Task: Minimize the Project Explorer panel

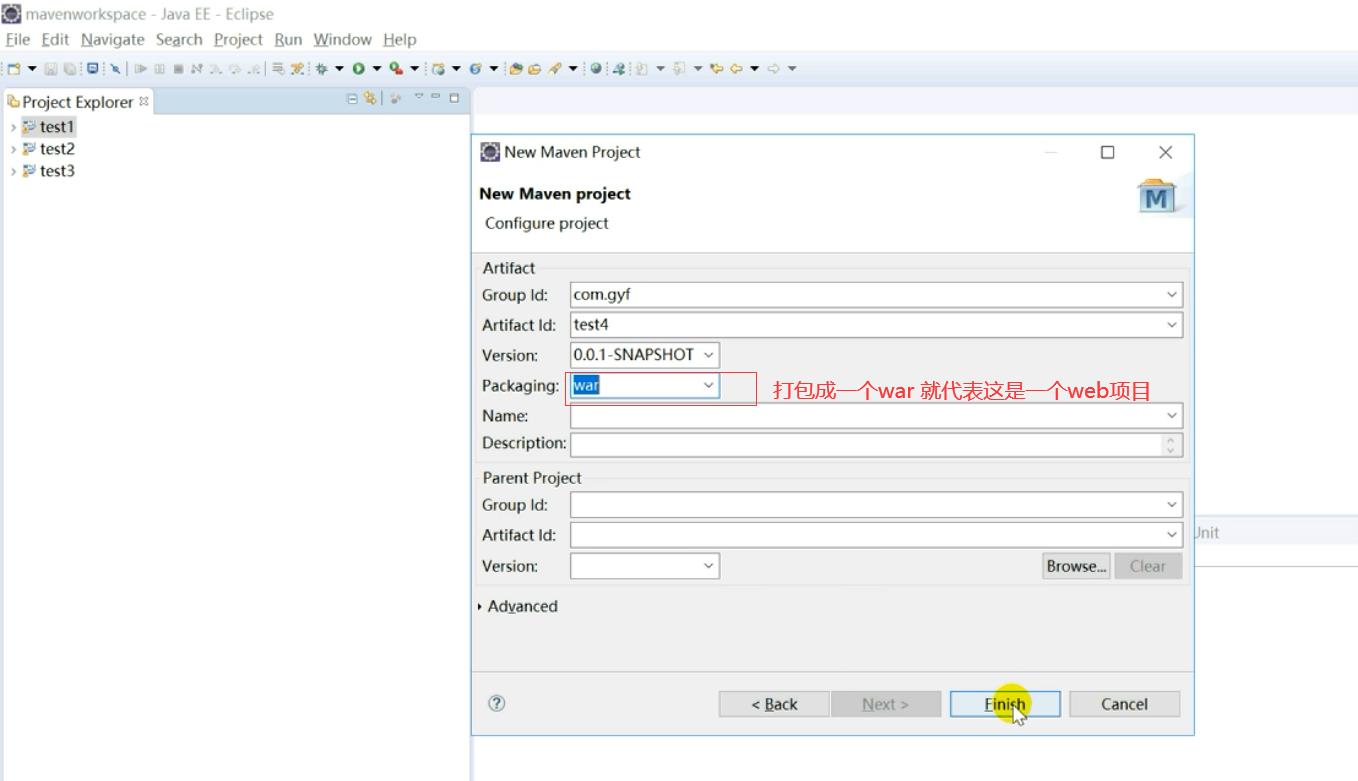Action: pos(436,97)
